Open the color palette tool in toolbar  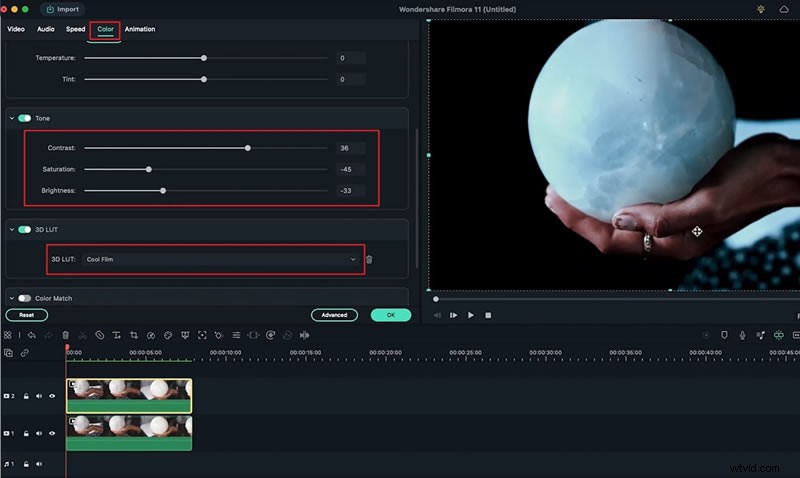click(x=168, y=335)
